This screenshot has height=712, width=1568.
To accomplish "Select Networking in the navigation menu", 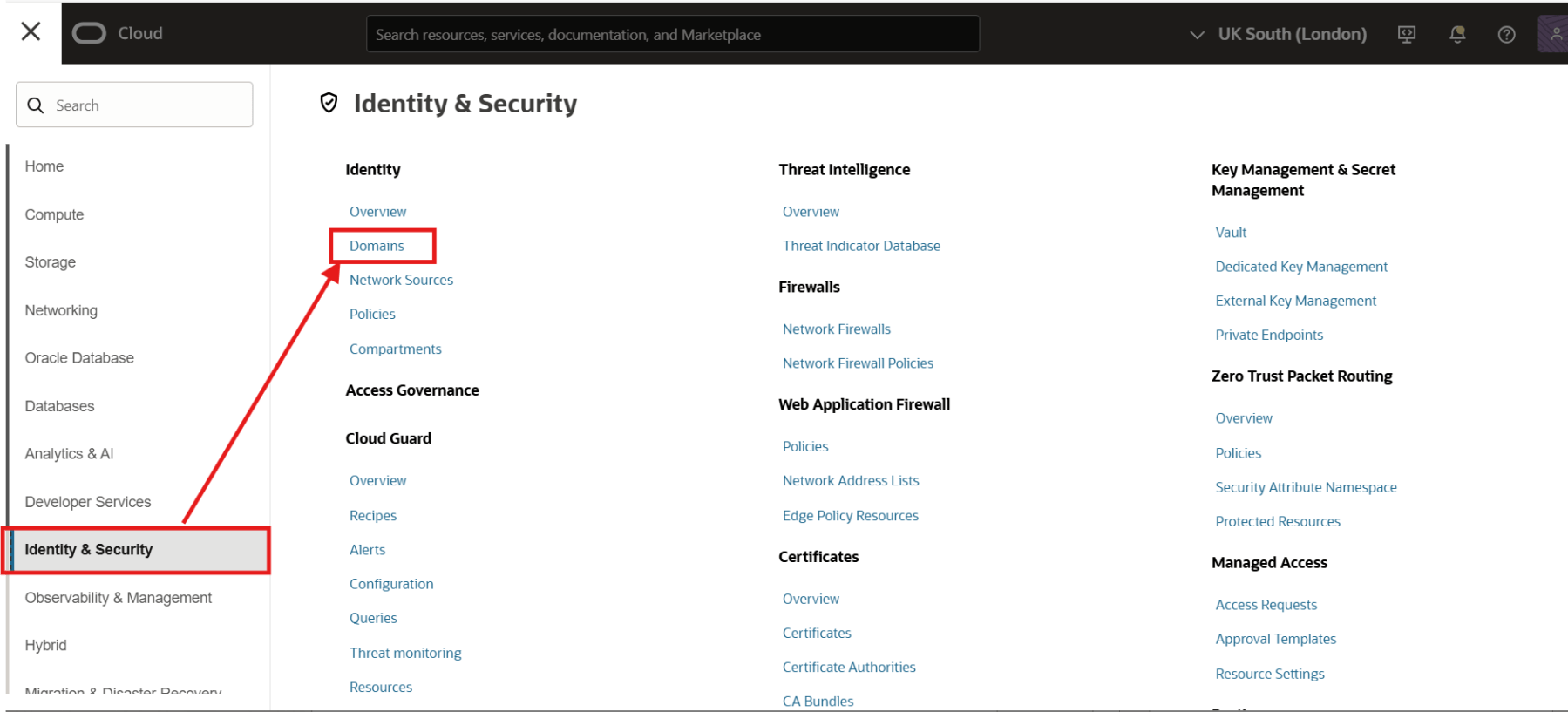I will pos(61,310).
